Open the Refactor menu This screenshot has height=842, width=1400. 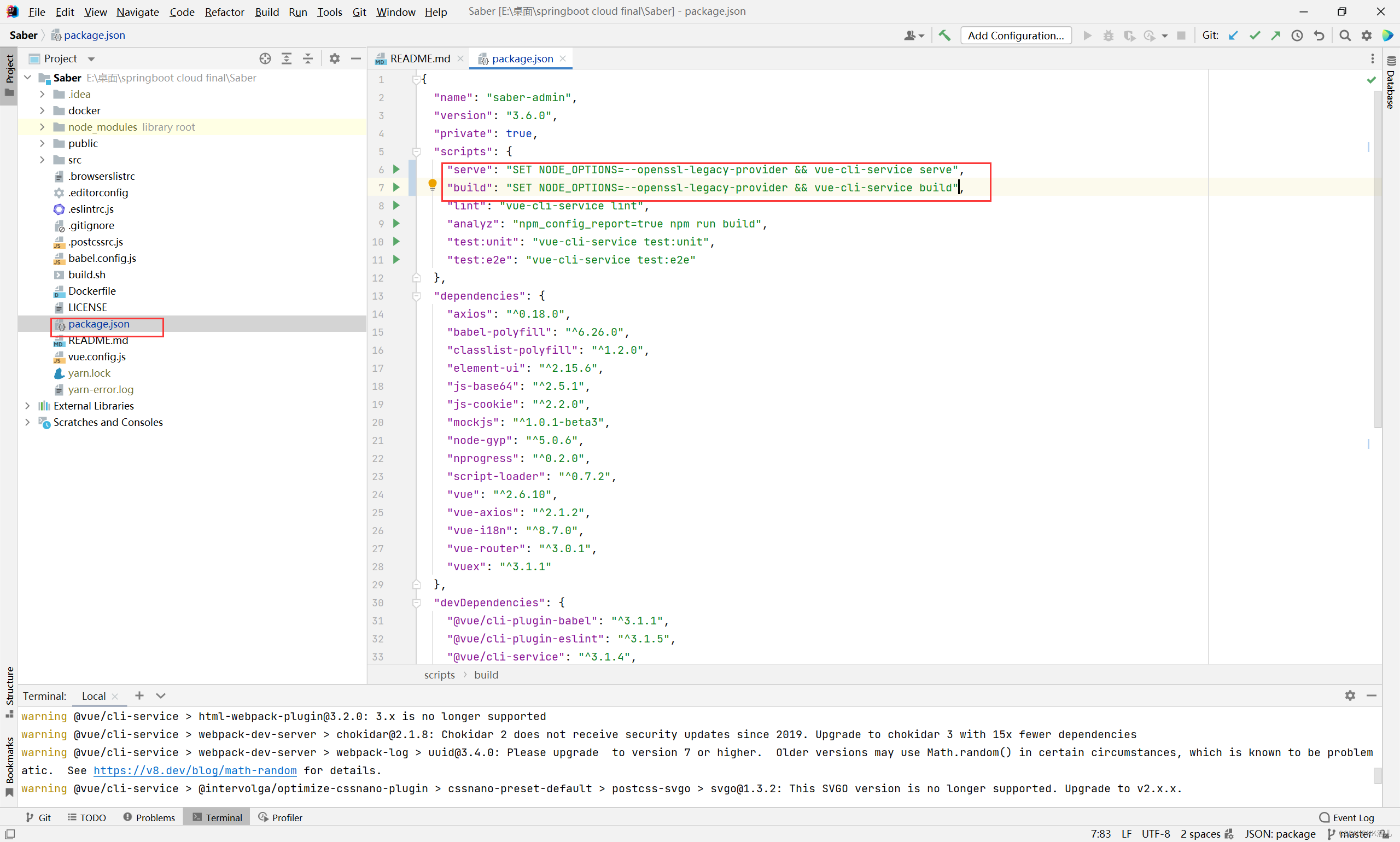click(x=224, y=11)
